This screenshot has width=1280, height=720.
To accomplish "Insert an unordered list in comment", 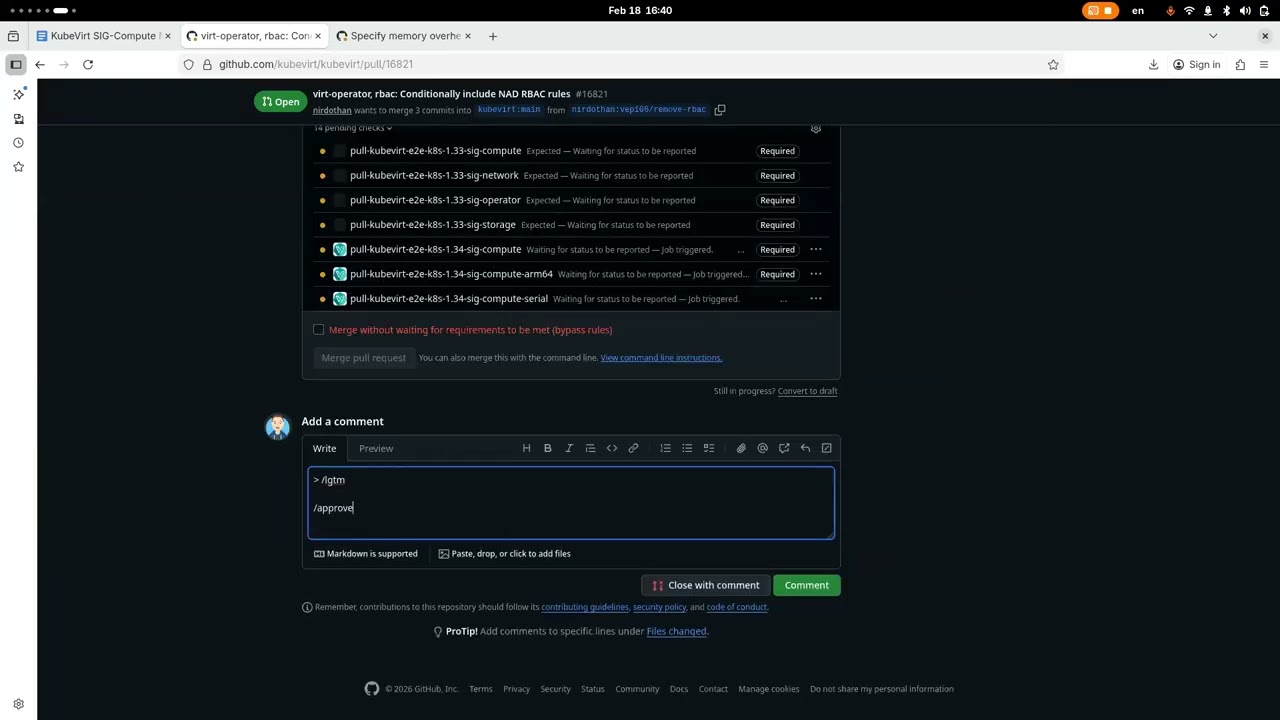I will click(x=687, y=448).
